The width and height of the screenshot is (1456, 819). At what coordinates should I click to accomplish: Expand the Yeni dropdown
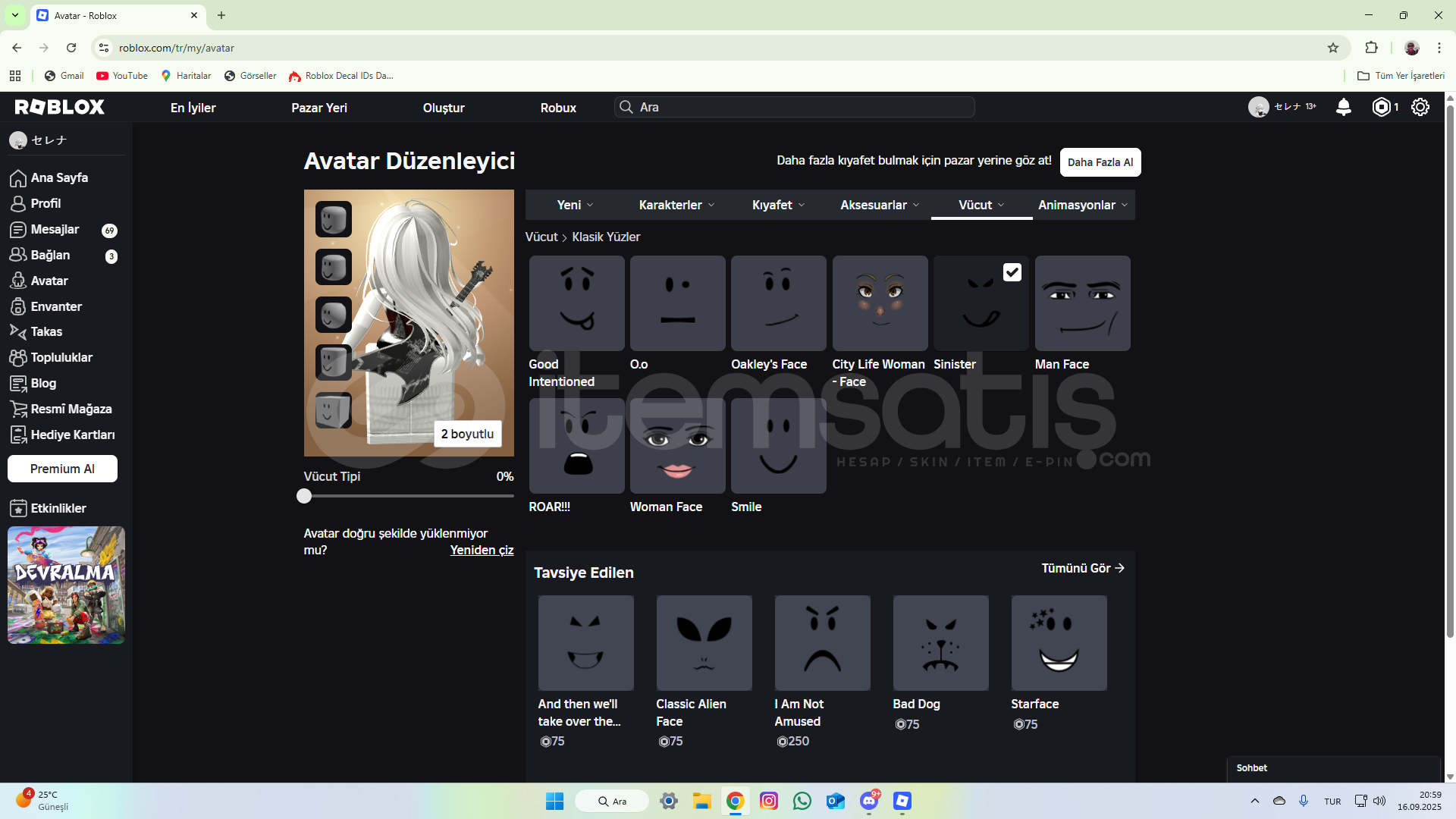(575, 205)
